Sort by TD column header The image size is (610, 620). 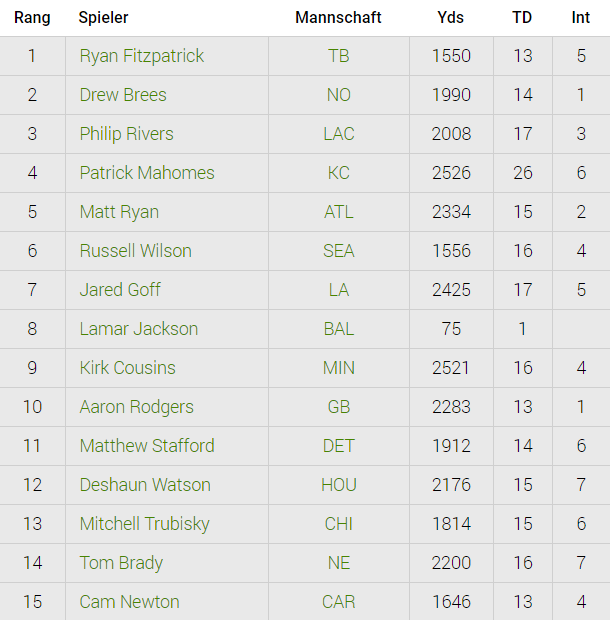[x=522, y=18]
